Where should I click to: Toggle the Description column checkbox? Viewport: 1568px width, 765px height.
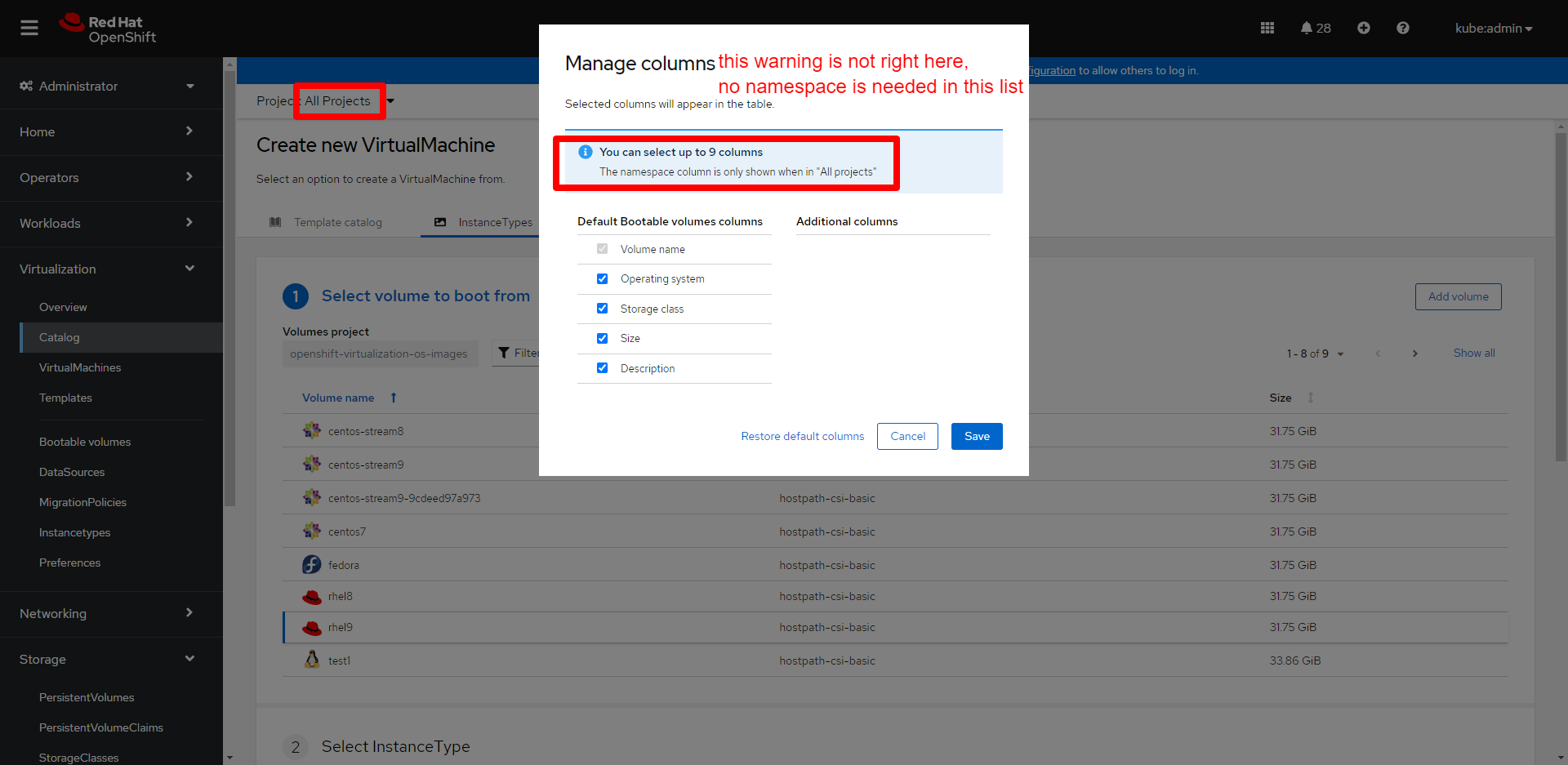point(602,368)
